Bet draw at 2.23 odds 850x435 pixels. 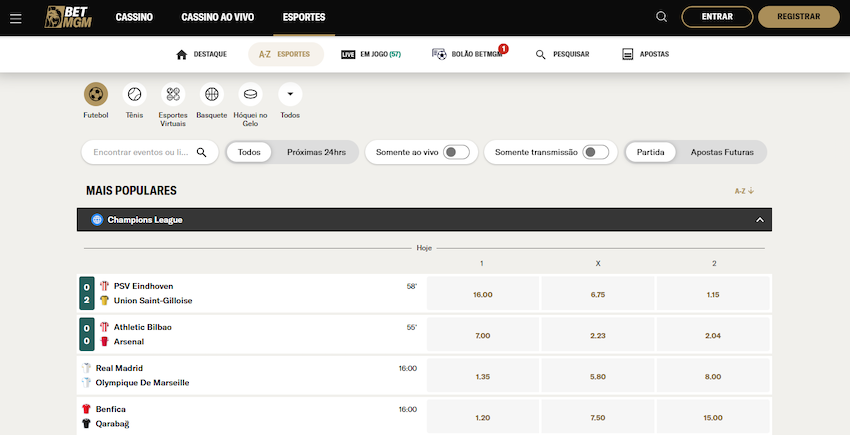point(598,335)
